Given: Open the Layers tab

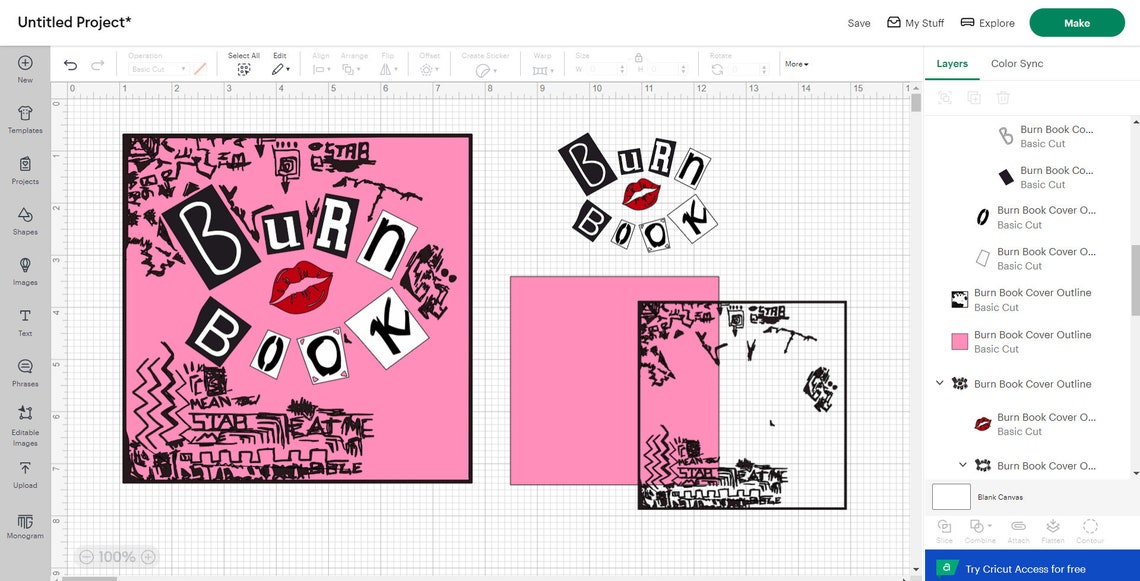Looking at the screenshot, I should click(x=952, y=63).
